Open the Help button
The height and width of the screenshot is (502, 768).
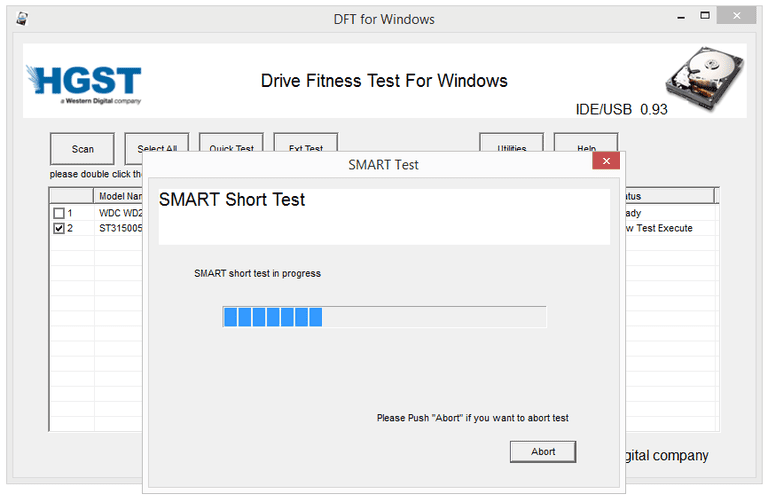click(586, 143)
